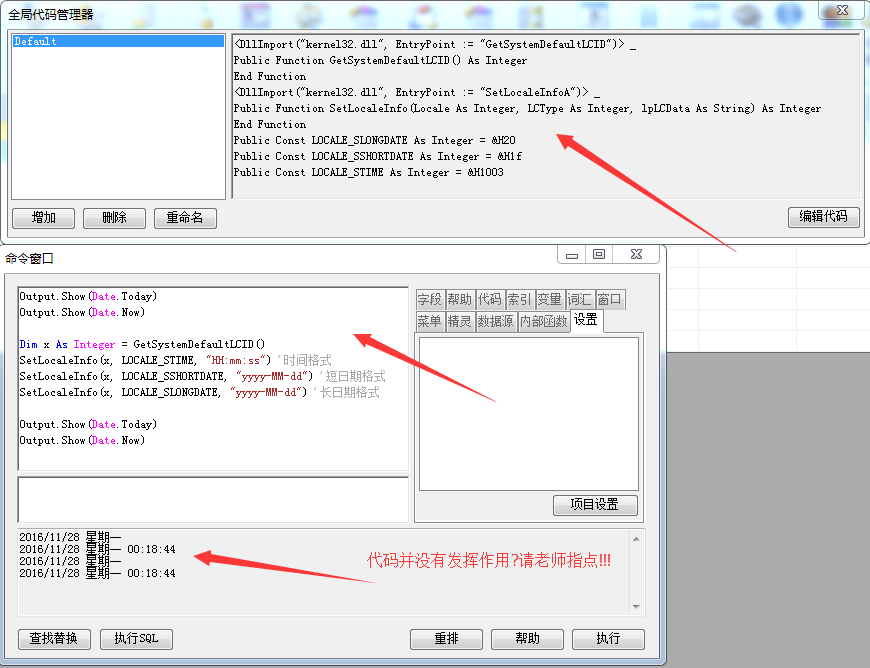Click 重命名 to rename the code
Viewport: 870px width, 668px height.
(x=185, y=218)
